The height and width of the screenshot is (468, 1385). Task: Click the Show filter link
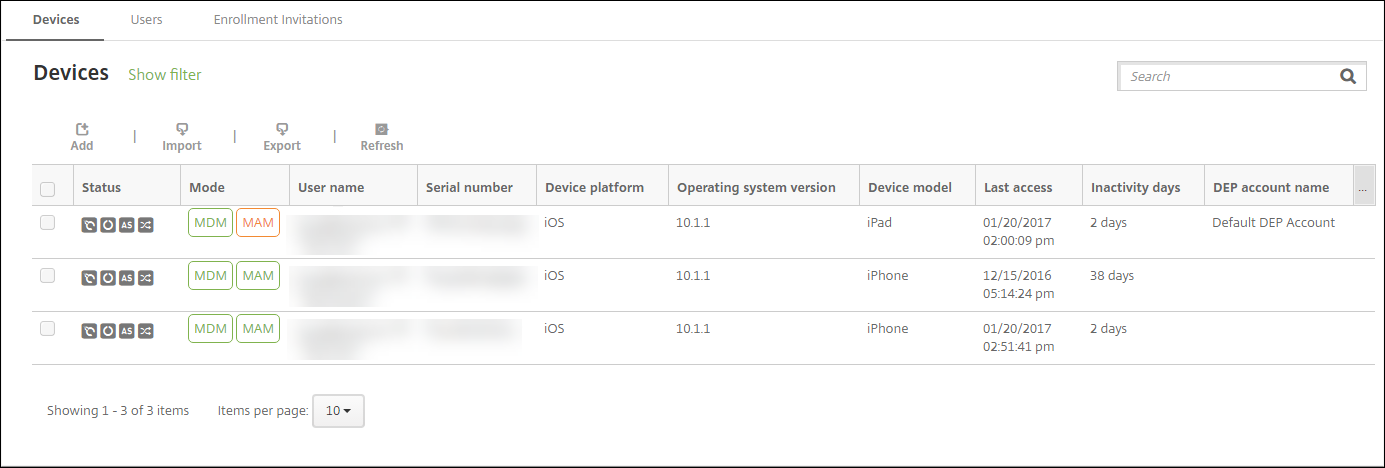tap(165, 75)
